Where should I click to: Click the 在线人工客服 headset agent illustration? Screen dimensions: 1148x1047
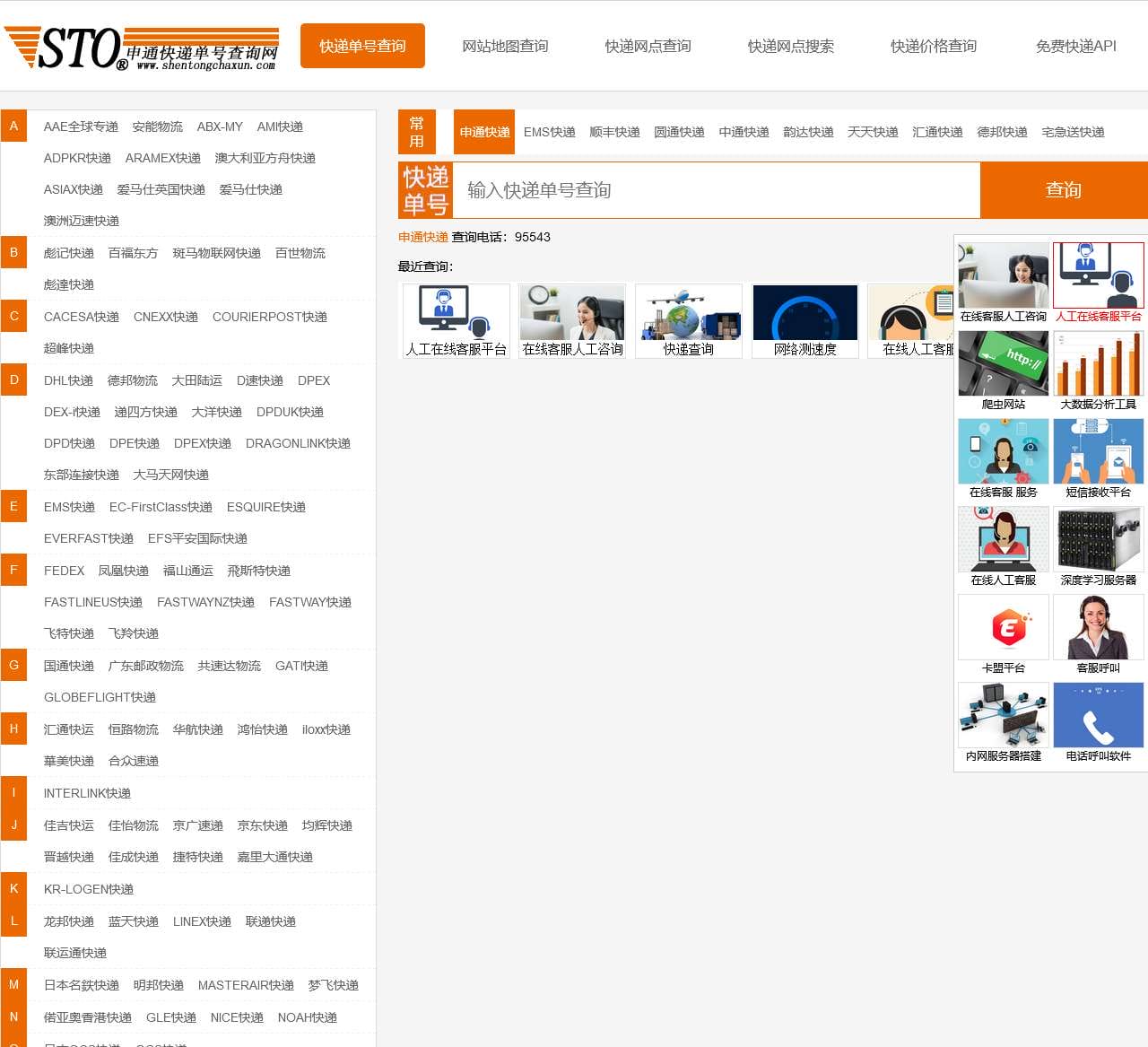click(1004, 539)
